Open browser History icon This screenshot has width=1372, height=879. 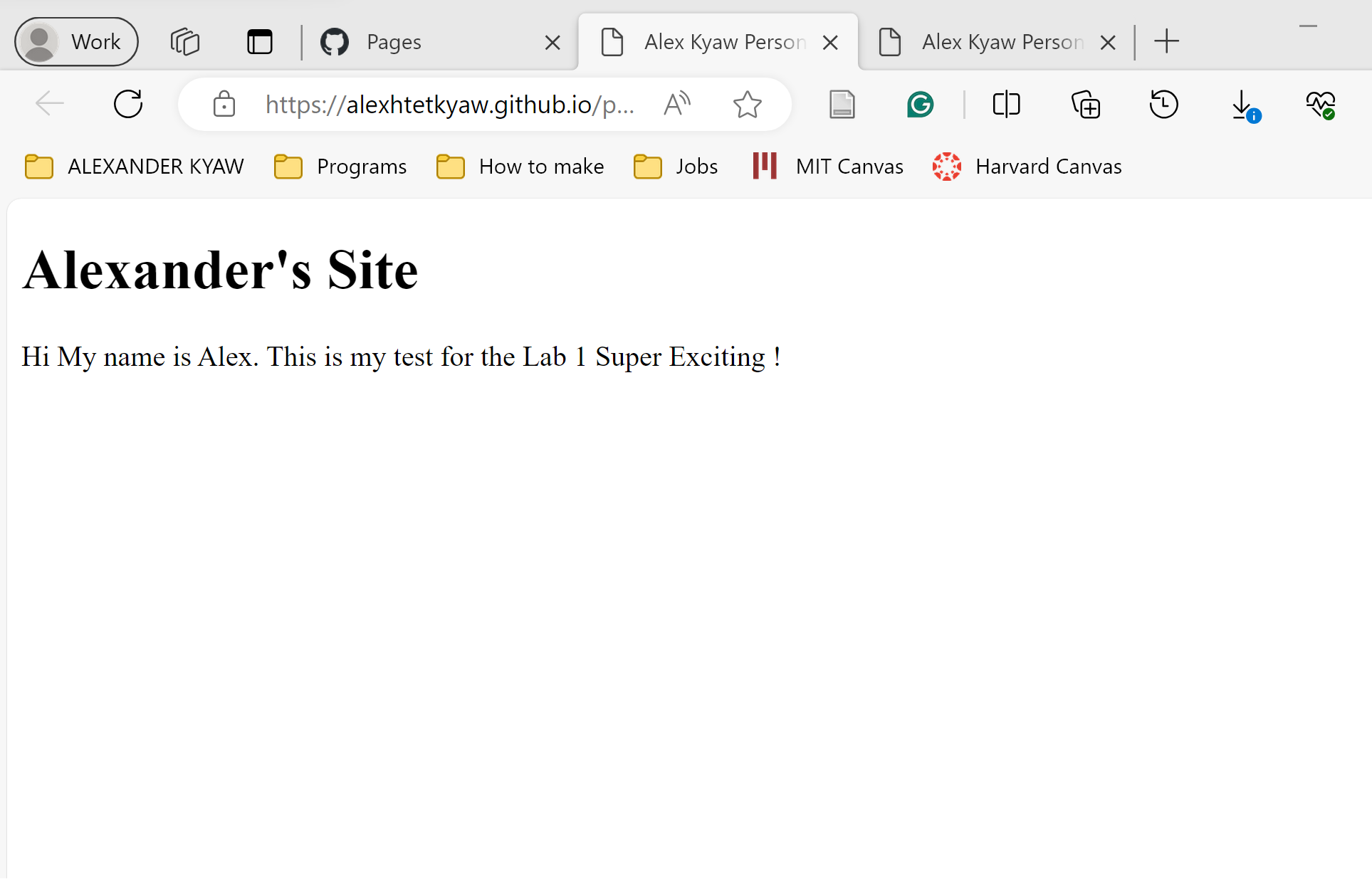coord(1163,105)
